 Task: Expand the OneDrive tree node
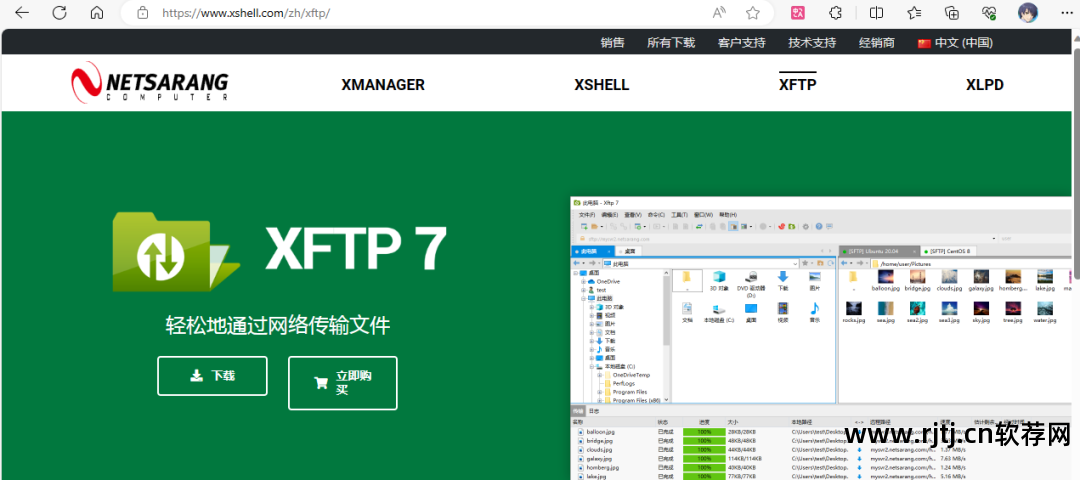583,281
